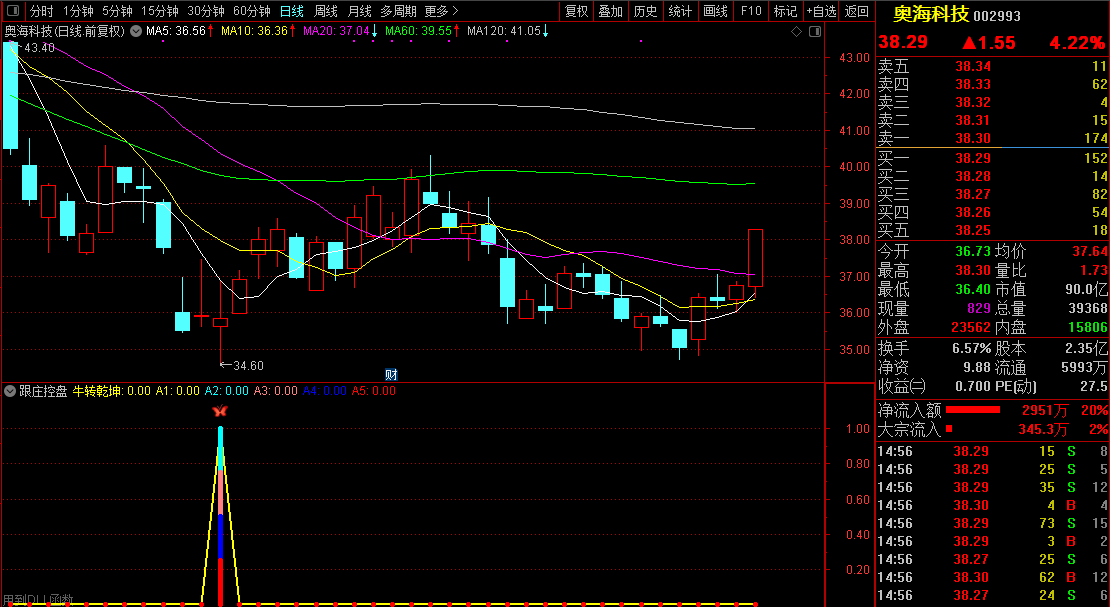Click the diamond icon above price axis
The image size is (1110, 607).
coord(796,31)
